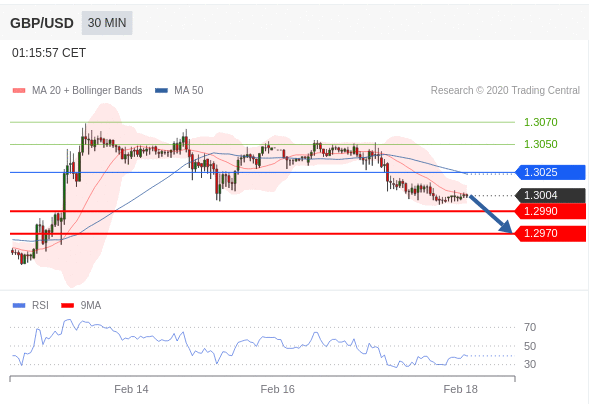The height and width of the screenshot is (406, 594).
Task: Click the 1.3004 current price tag
Action: point(550,195)
